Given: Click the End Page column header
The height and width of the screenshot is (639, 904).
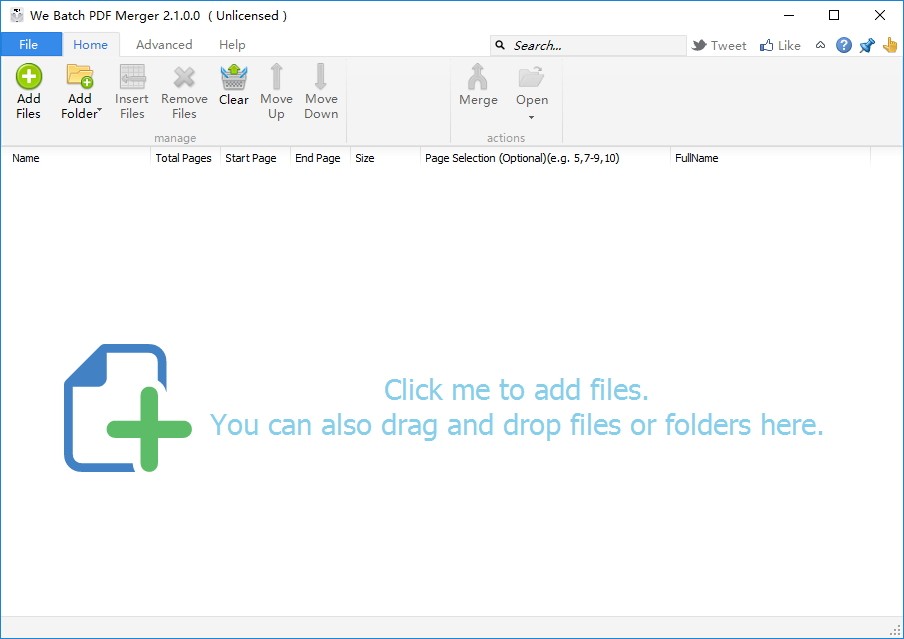Looking at the screenshot, I should 318,158.
